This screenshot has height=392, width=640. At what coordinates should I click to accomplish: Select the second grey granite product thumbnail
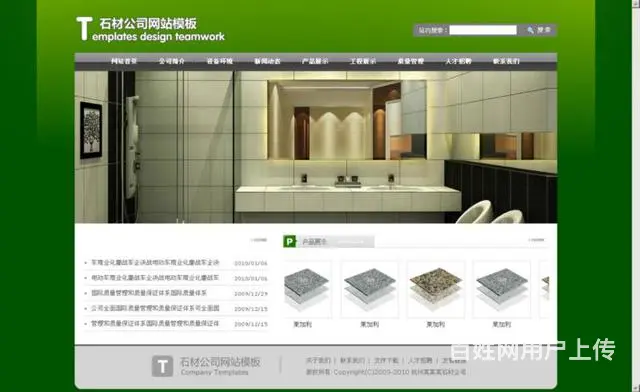coord(370,289)
